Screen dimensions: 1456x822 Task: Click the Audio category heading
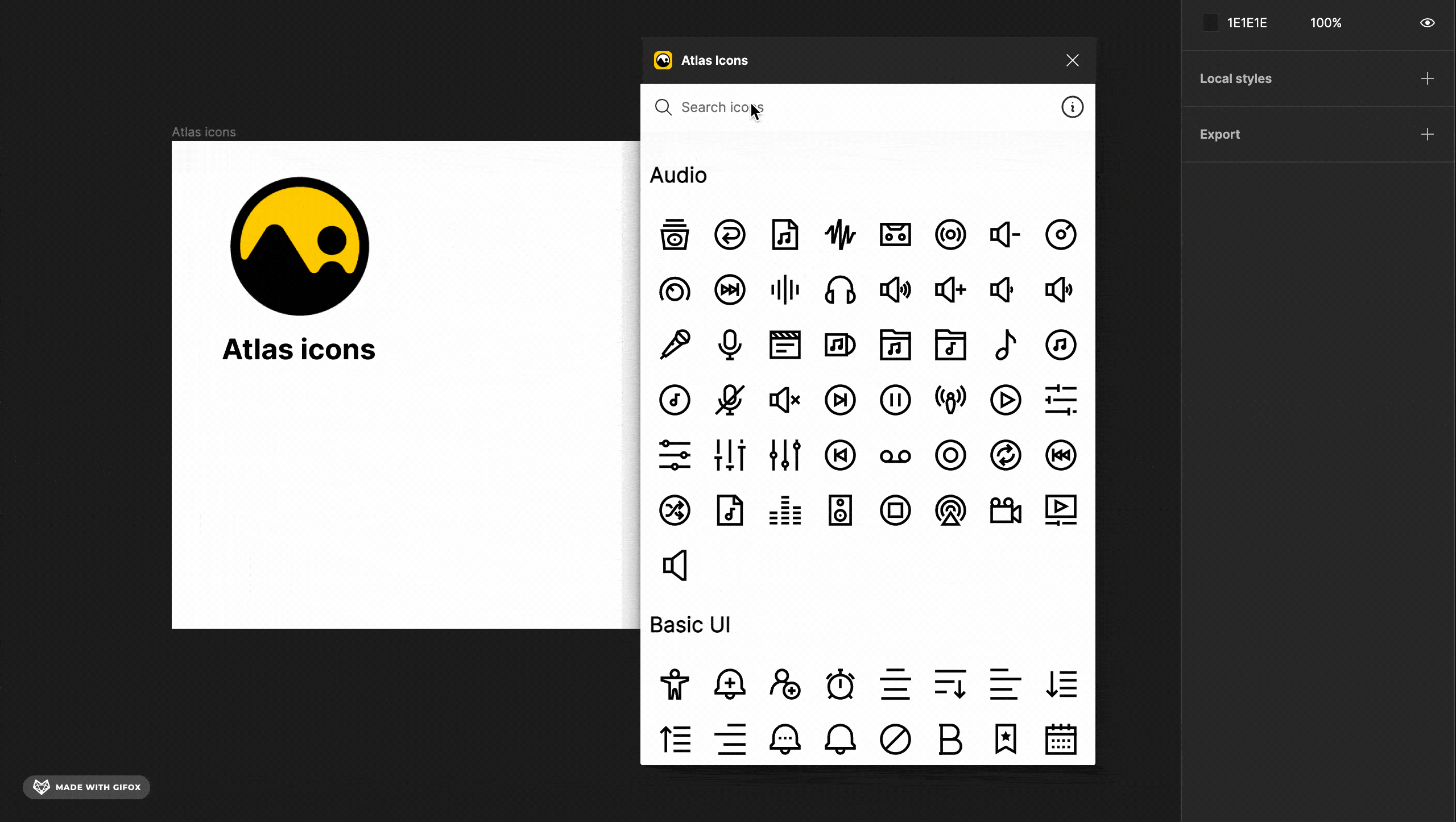pos(678,175)
